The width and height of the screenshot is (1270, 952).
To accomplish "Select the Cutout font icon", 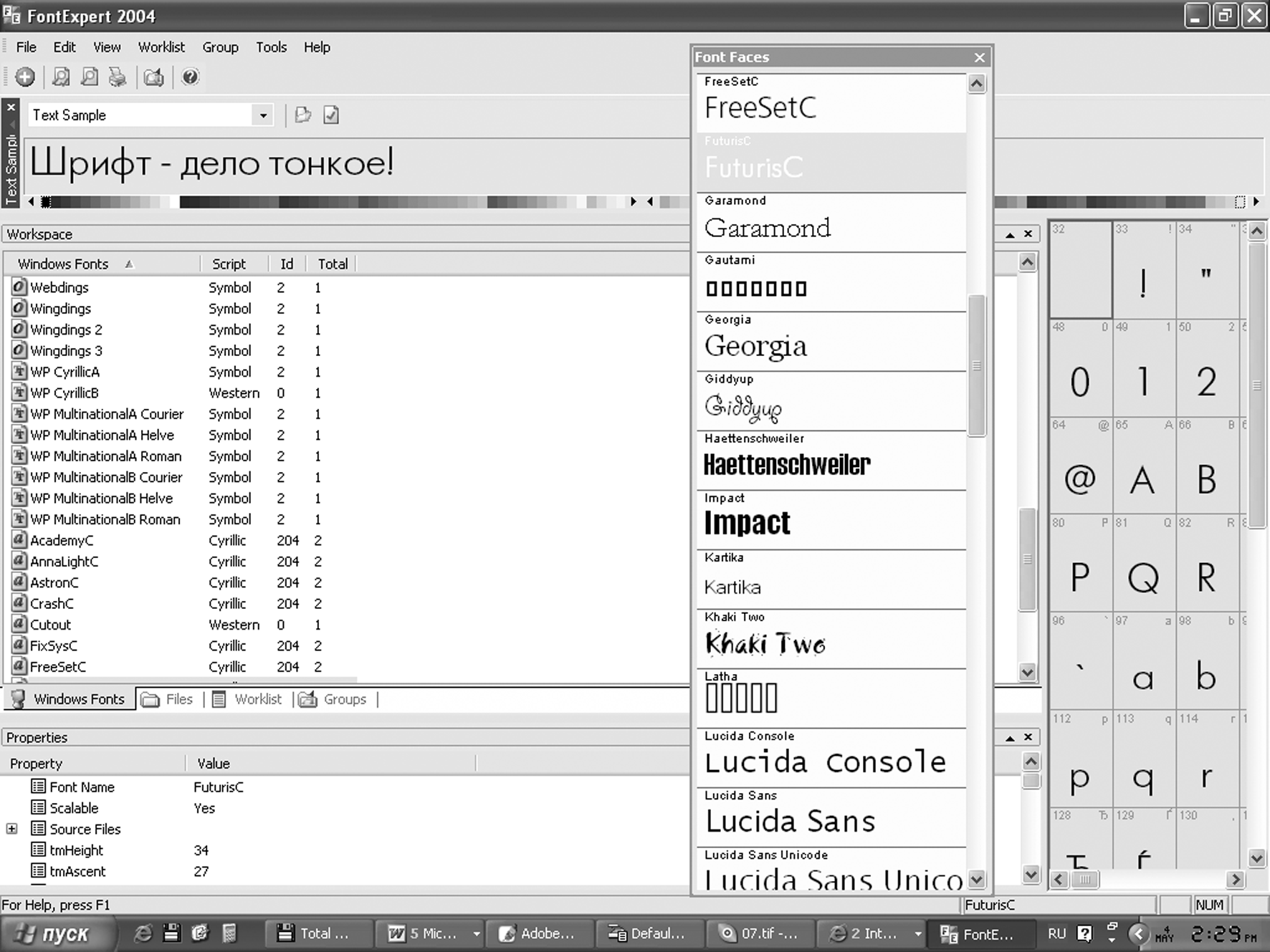I will [x=20, y=625].
